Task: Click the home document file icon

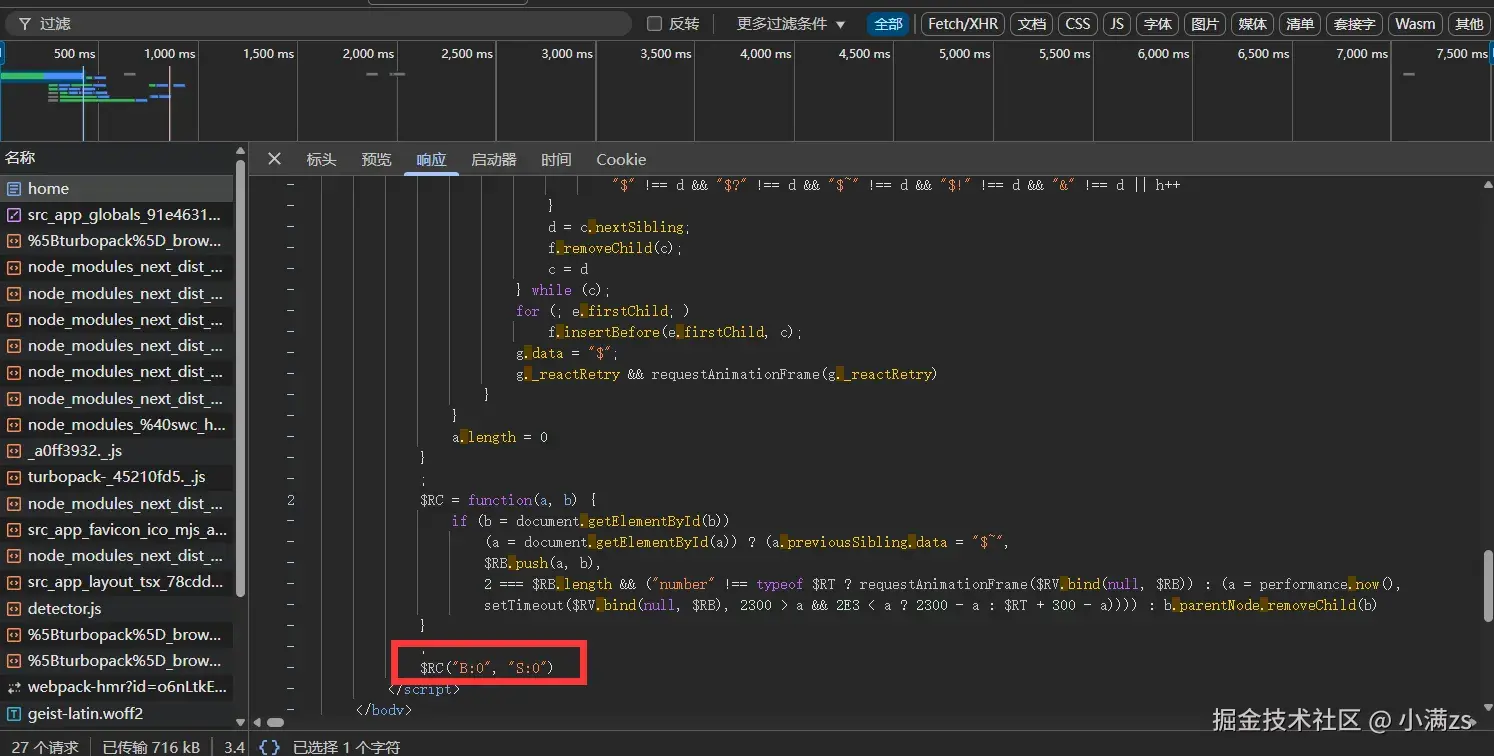Action: tap(14, 189)
